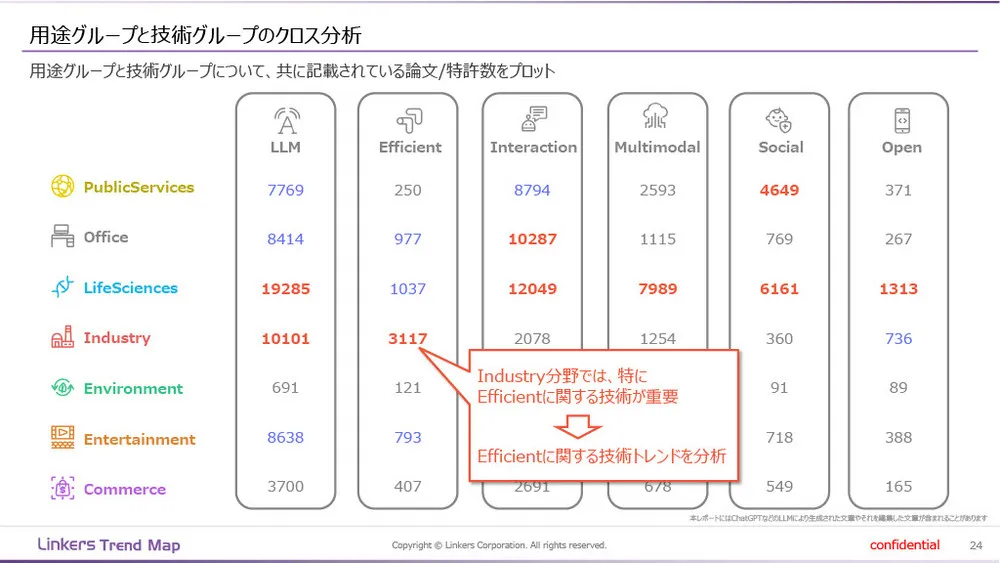Click the LifeSciences DNA icon

(62, 287)
